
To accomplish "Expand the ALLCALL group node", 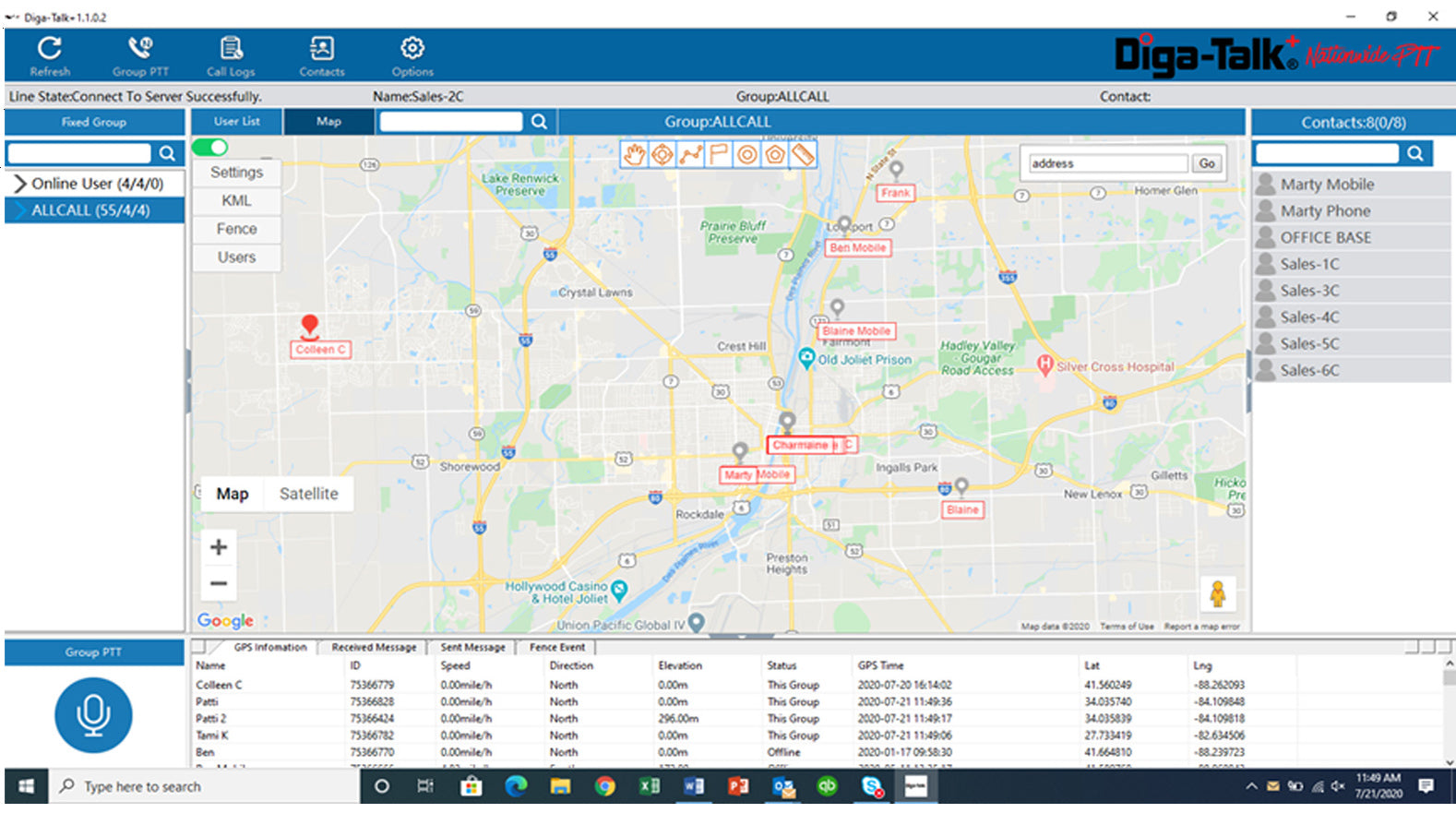I will click(x=19, y=210).
